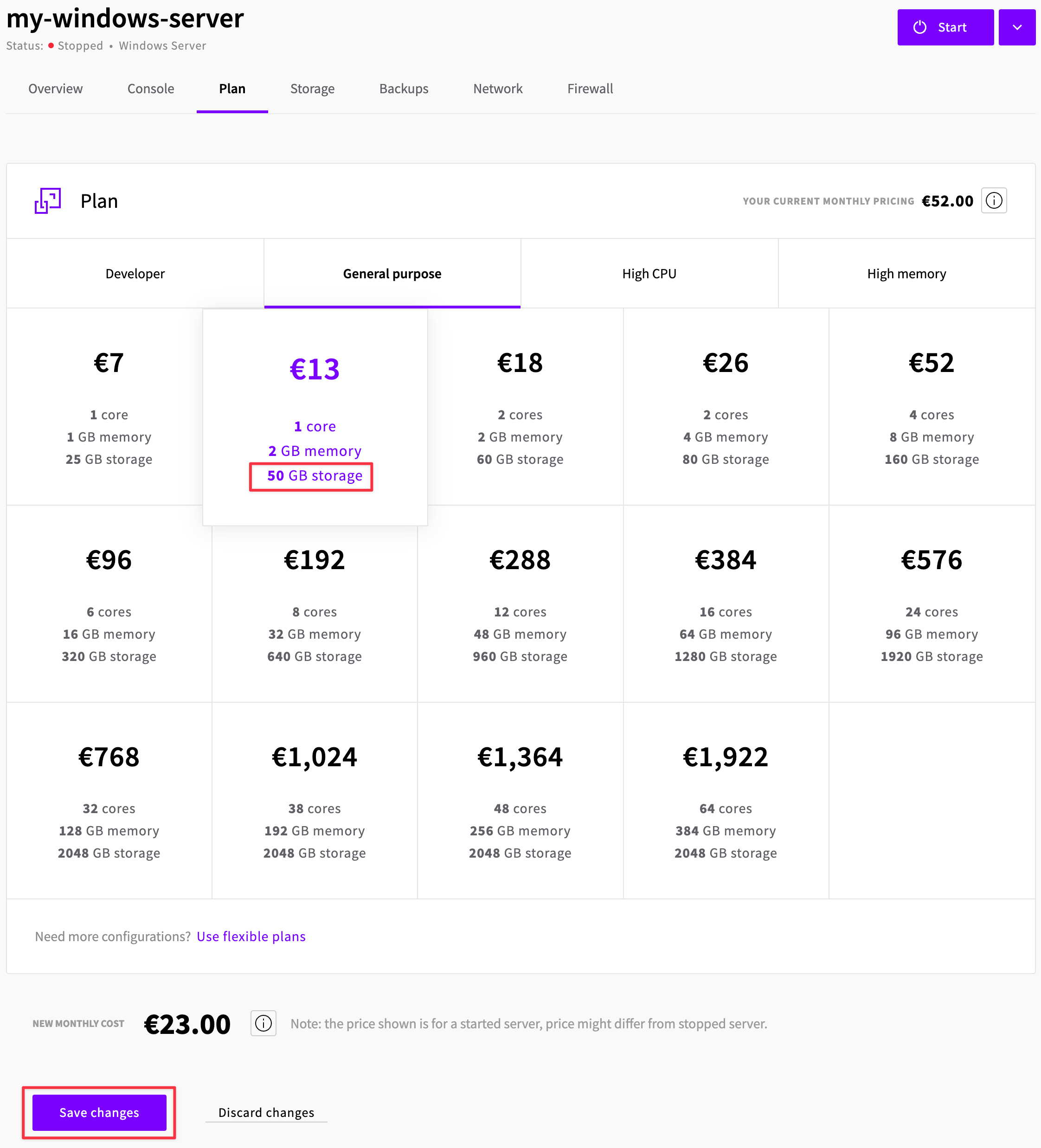
Task: Click the info icon next to current monthly pricing
Action: coord(994,200)
